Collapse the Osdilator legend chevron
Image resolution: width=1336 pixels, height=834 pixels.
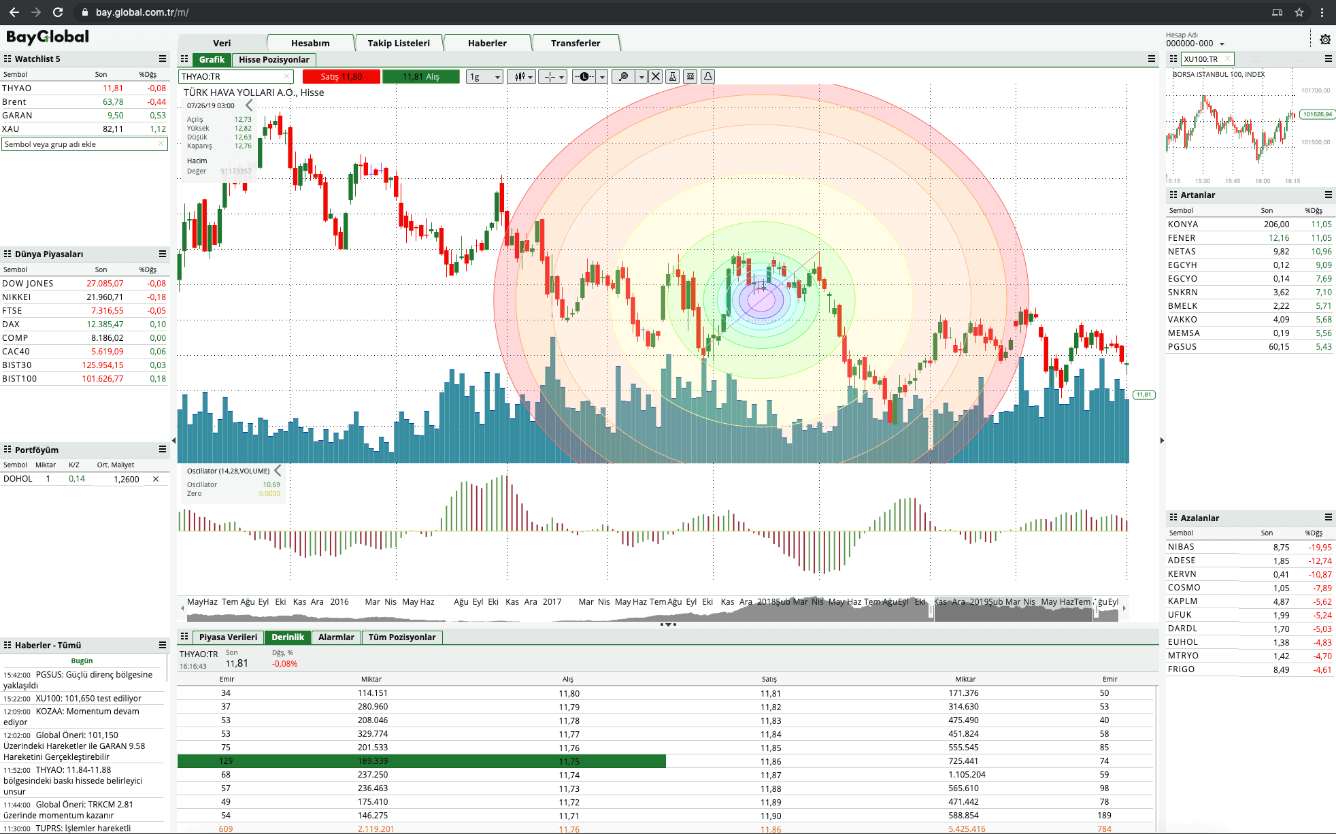tap(277, 470)
